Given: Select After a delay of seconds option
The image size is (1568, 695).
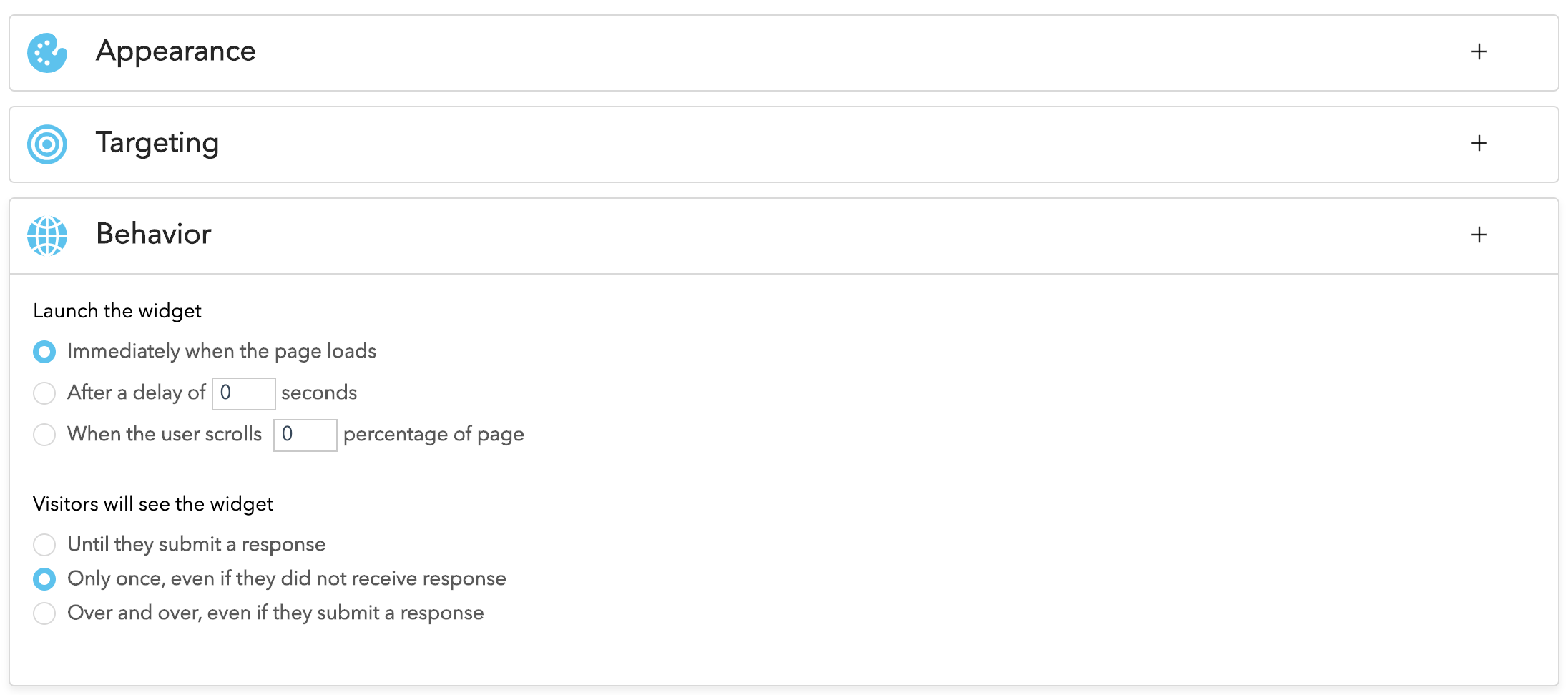Looking at the screenshot, I should 44,393.
